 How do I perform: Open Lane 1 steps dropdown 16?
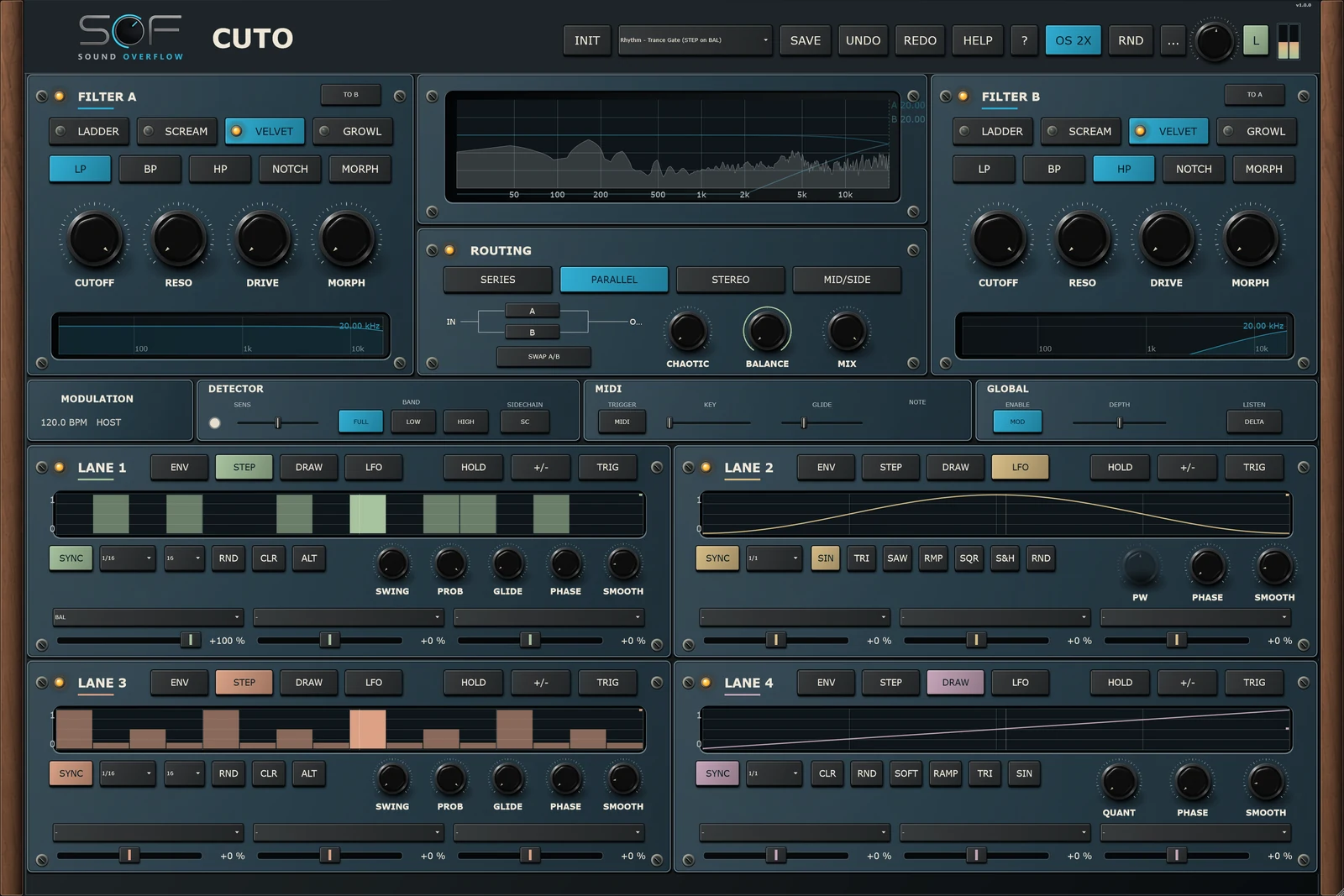point(184,558)
